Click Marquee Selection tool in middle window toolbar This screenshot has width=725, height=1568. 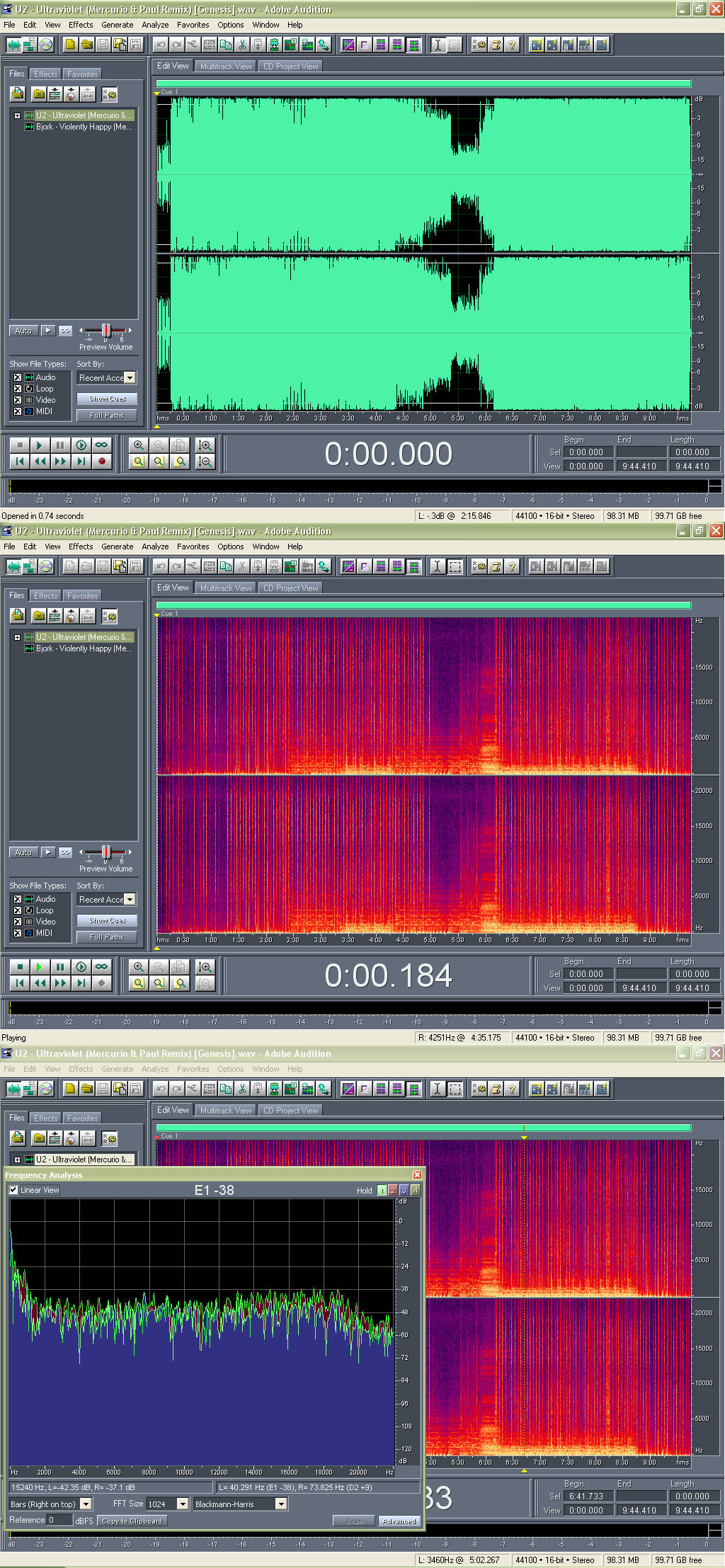pyautogui.click(x=455, y=566)
